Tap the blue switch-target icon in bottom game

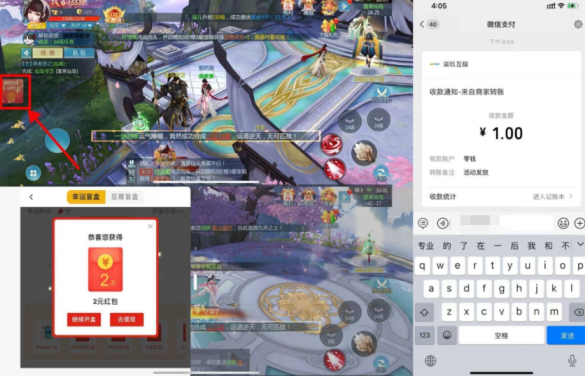381,363
